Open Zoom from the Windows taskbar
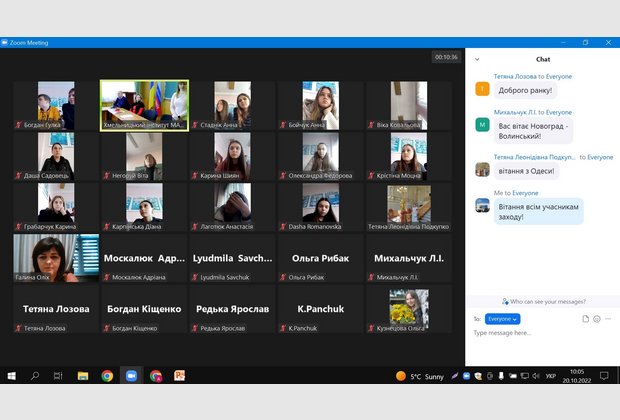 [x=131, y=376]
